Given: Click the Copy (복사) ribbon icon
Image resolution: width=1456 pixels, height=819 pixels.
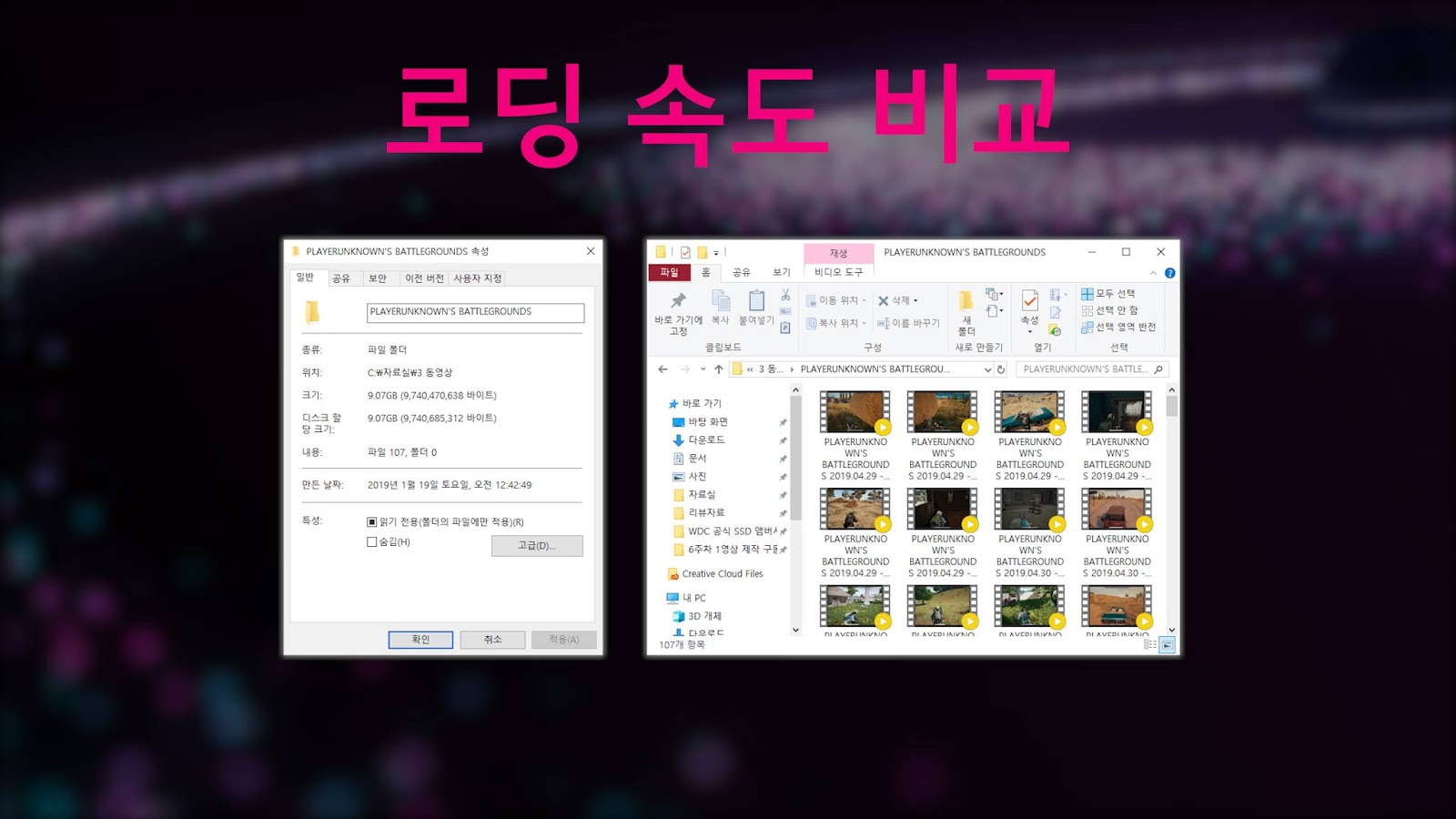Looking at the screenshot, I should click(721, 300).
